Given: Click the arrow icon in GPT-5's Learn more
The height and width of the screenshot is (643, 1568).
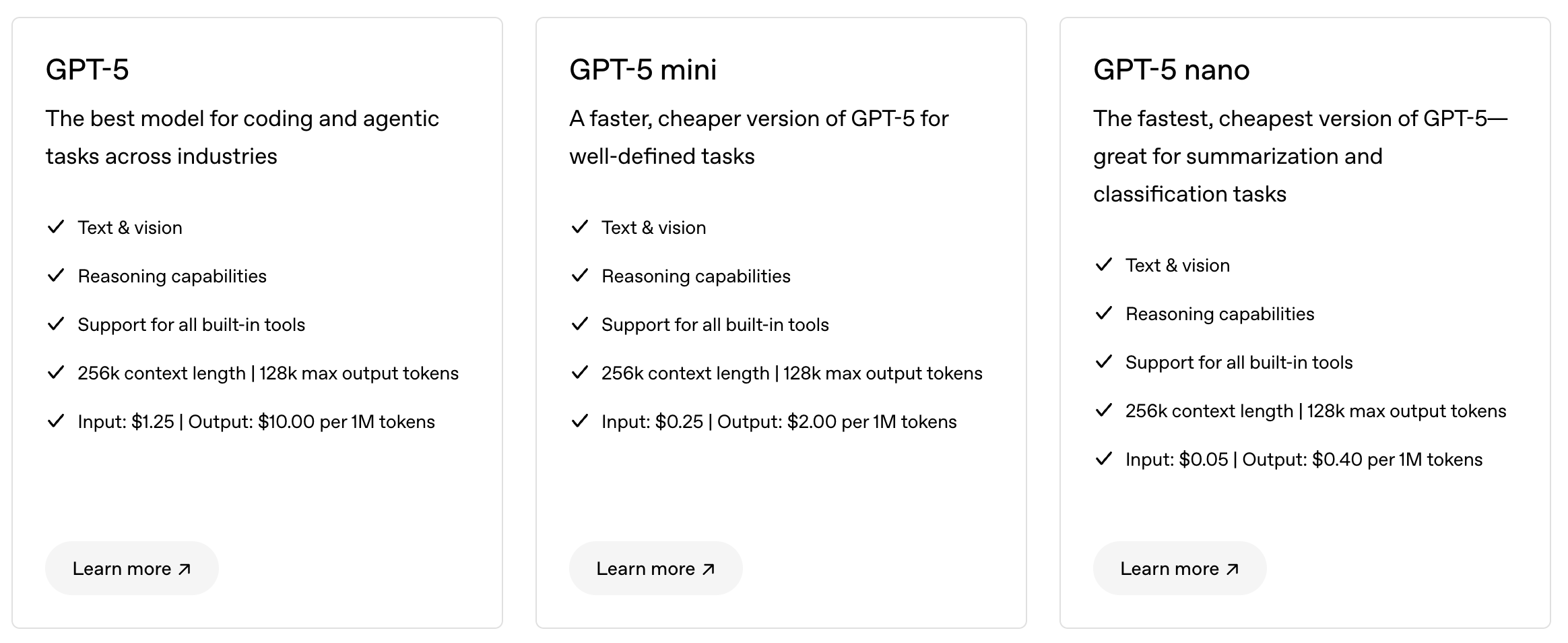Looking at the screenshot, I should tap(185, 570).
